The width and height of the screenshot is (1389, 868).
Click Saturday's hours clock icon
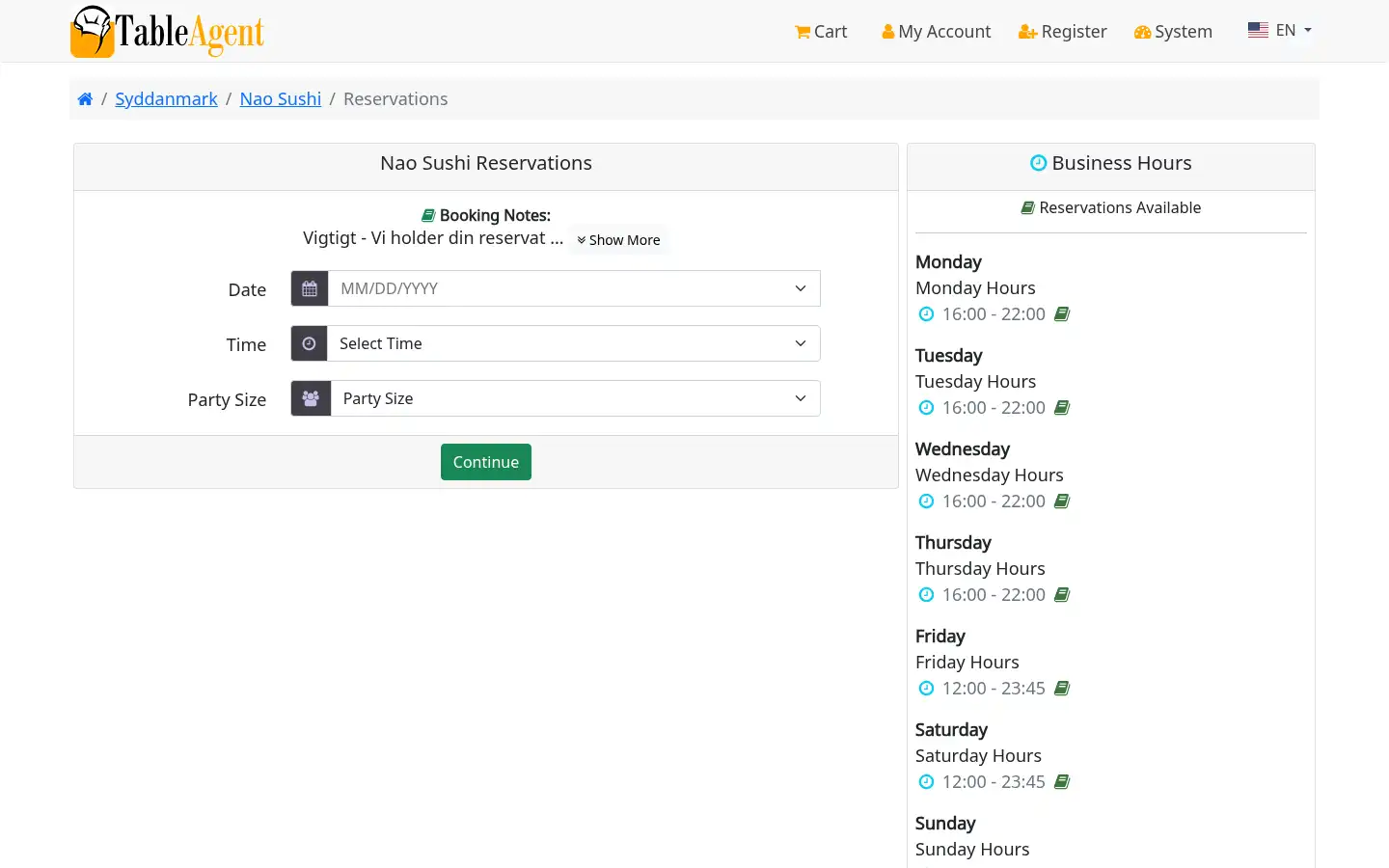point(926,782)
